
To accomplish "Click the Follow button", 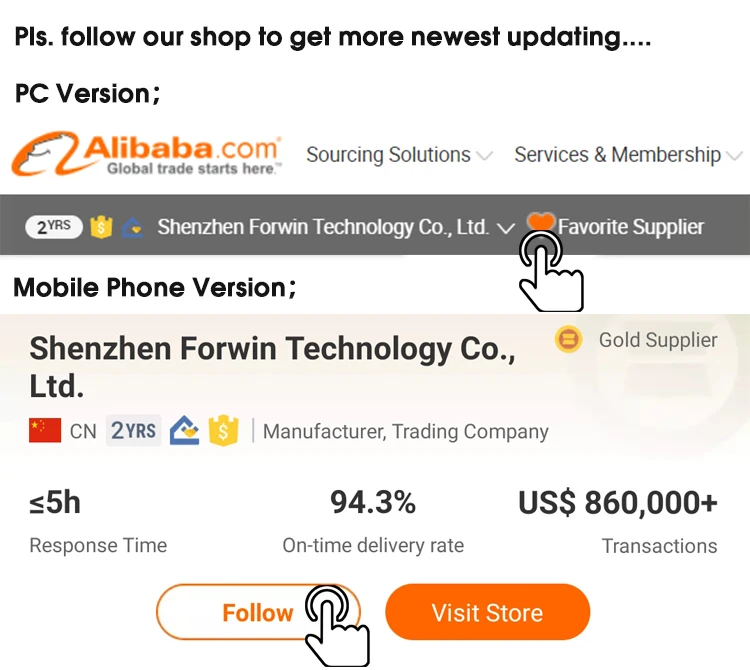I will pos(258,612).
